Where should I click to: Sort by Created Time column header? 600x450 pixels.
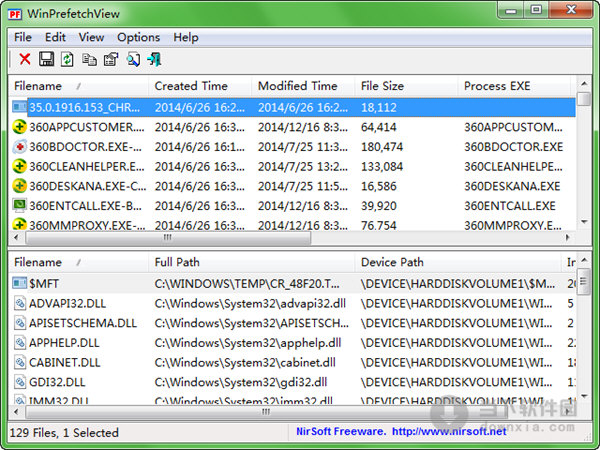click(200, 86)
